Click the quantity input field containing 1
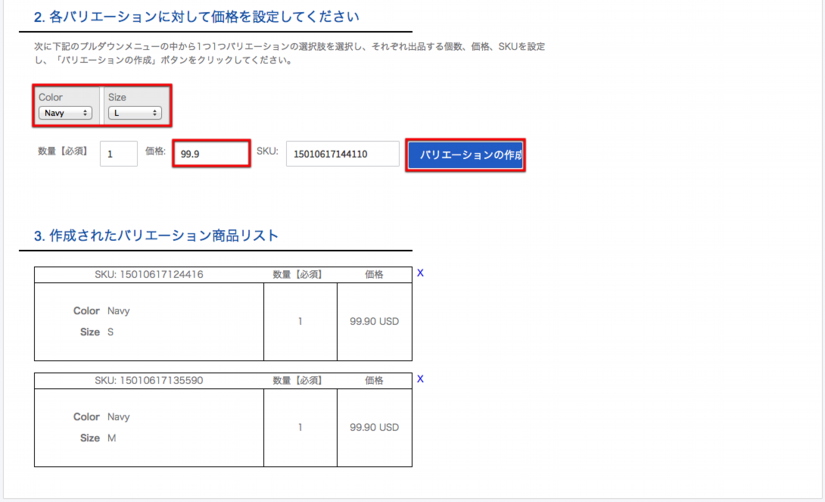825x502 pixels. point(118,153)
